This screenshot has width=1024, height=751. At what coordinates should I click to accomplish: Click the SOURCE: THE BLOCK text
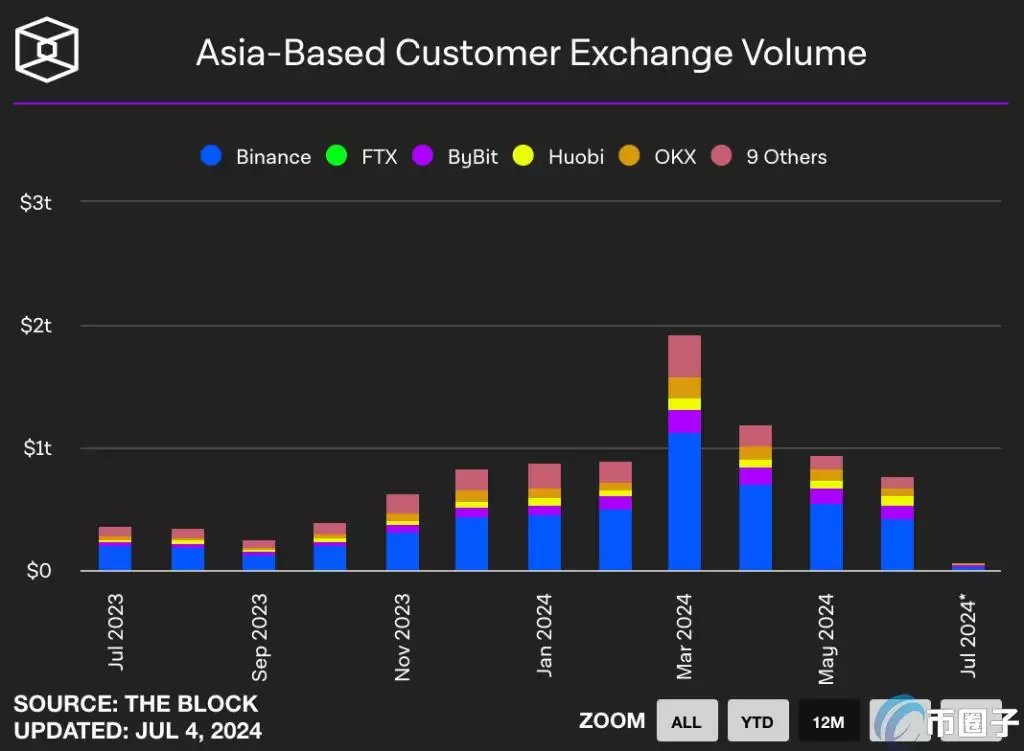click(136, 703)
